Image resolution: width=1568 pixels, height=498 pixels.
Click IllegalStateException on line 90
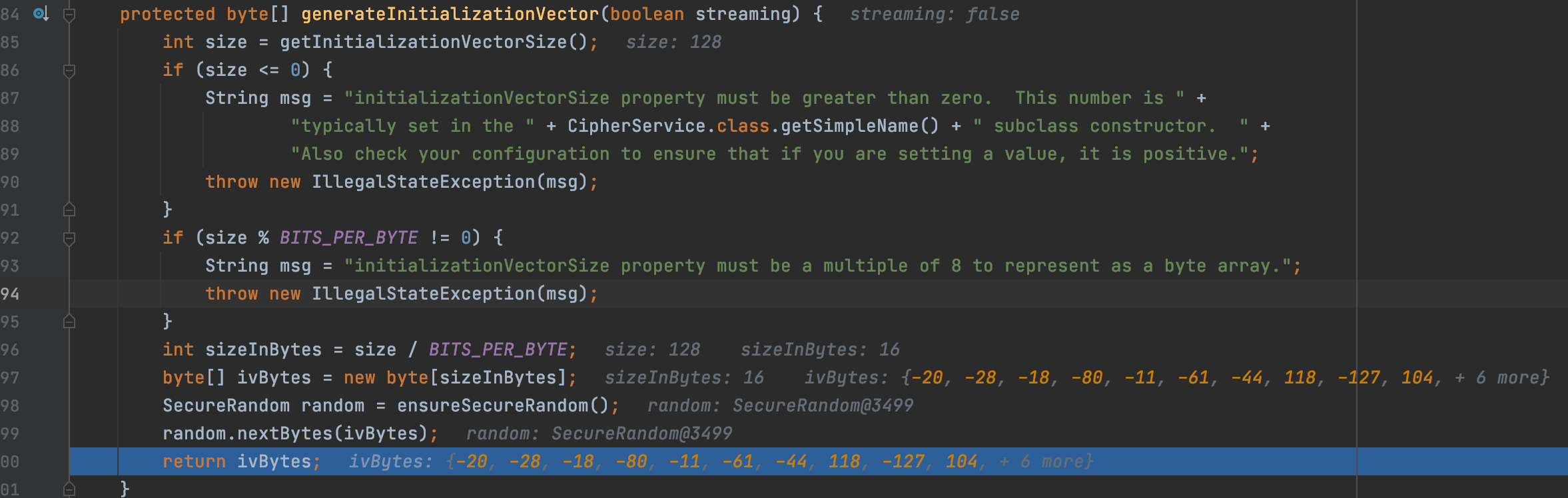(x=423, y=182)
